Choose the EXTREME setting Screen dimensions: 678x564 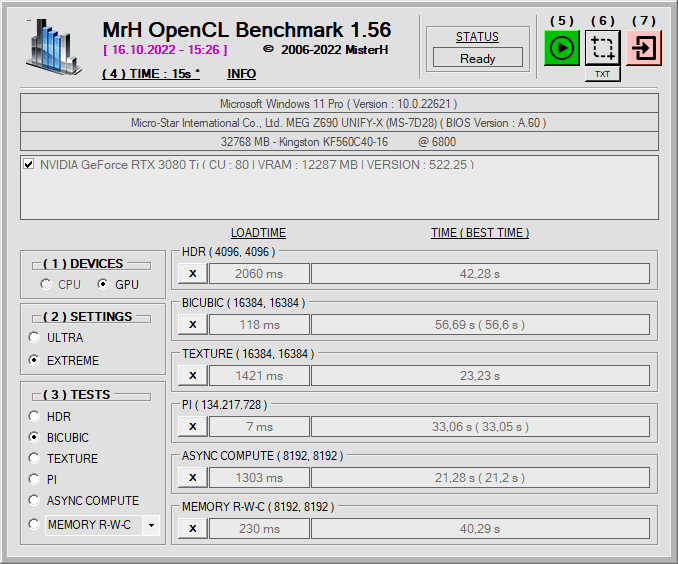coord(34,360)
